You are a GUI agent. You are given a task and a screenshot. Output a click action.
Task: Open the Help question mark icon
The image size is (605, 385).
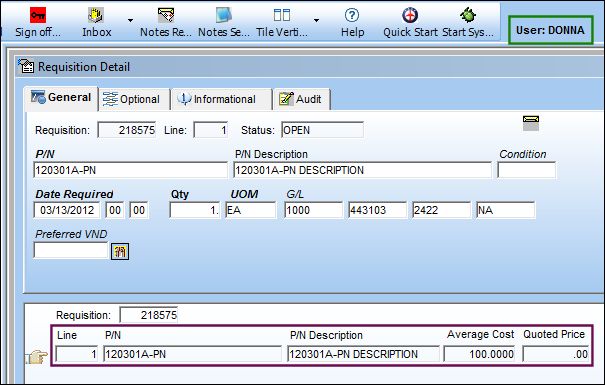click(352, 15)
